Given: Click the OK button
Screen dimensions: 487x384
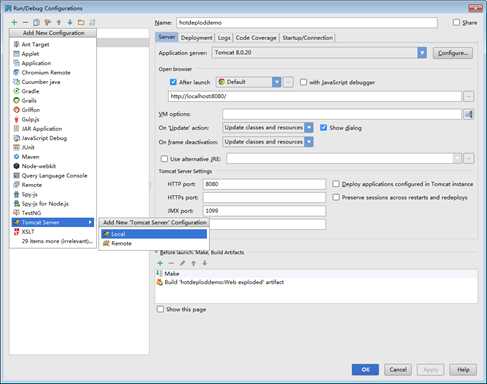Looking at the screenshot, I should (x=365, y=370).
